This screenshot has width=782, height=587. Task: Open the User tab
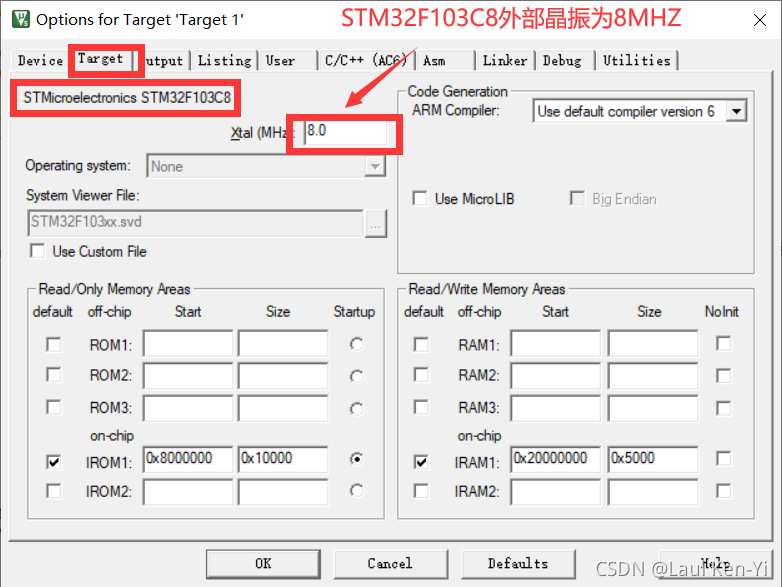pos(280,60)
